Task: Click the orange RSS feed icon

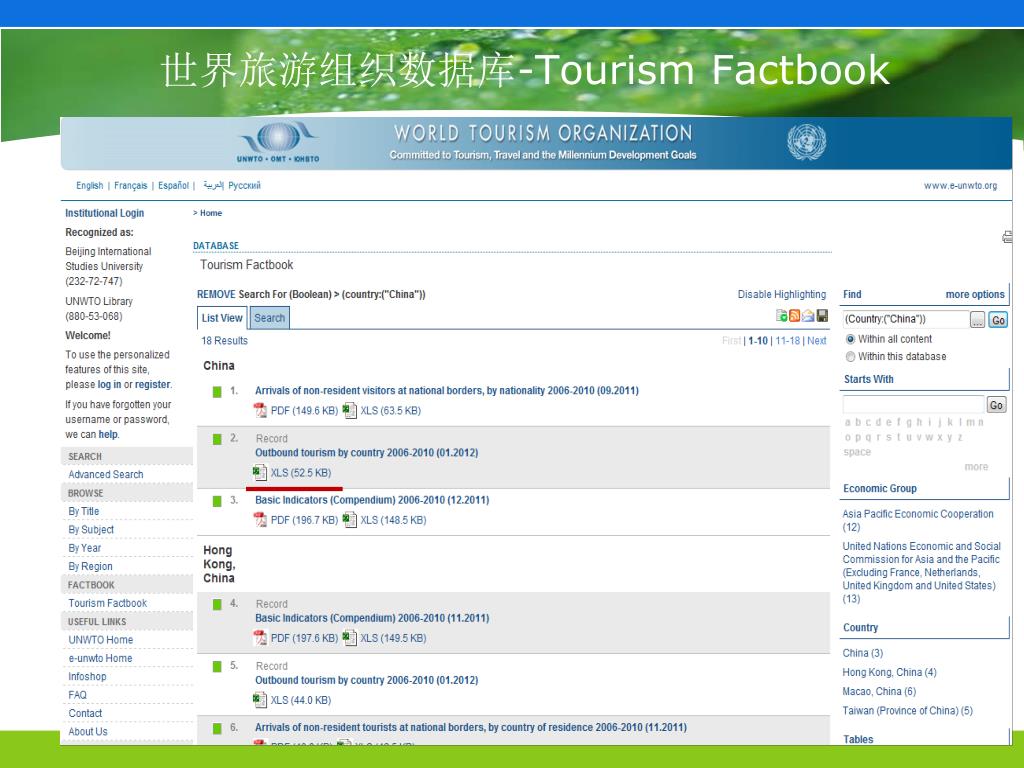Action: [795, 315]
